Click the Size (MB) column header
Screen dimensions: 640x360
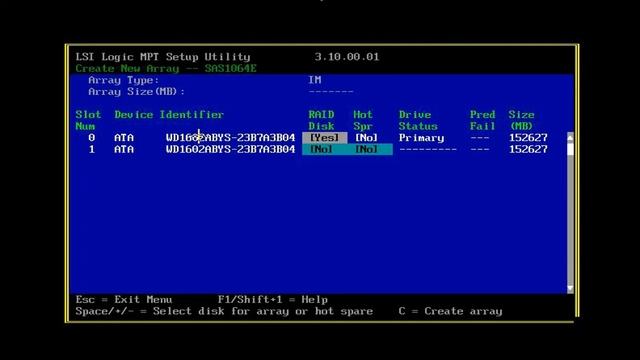click(521, 120)
